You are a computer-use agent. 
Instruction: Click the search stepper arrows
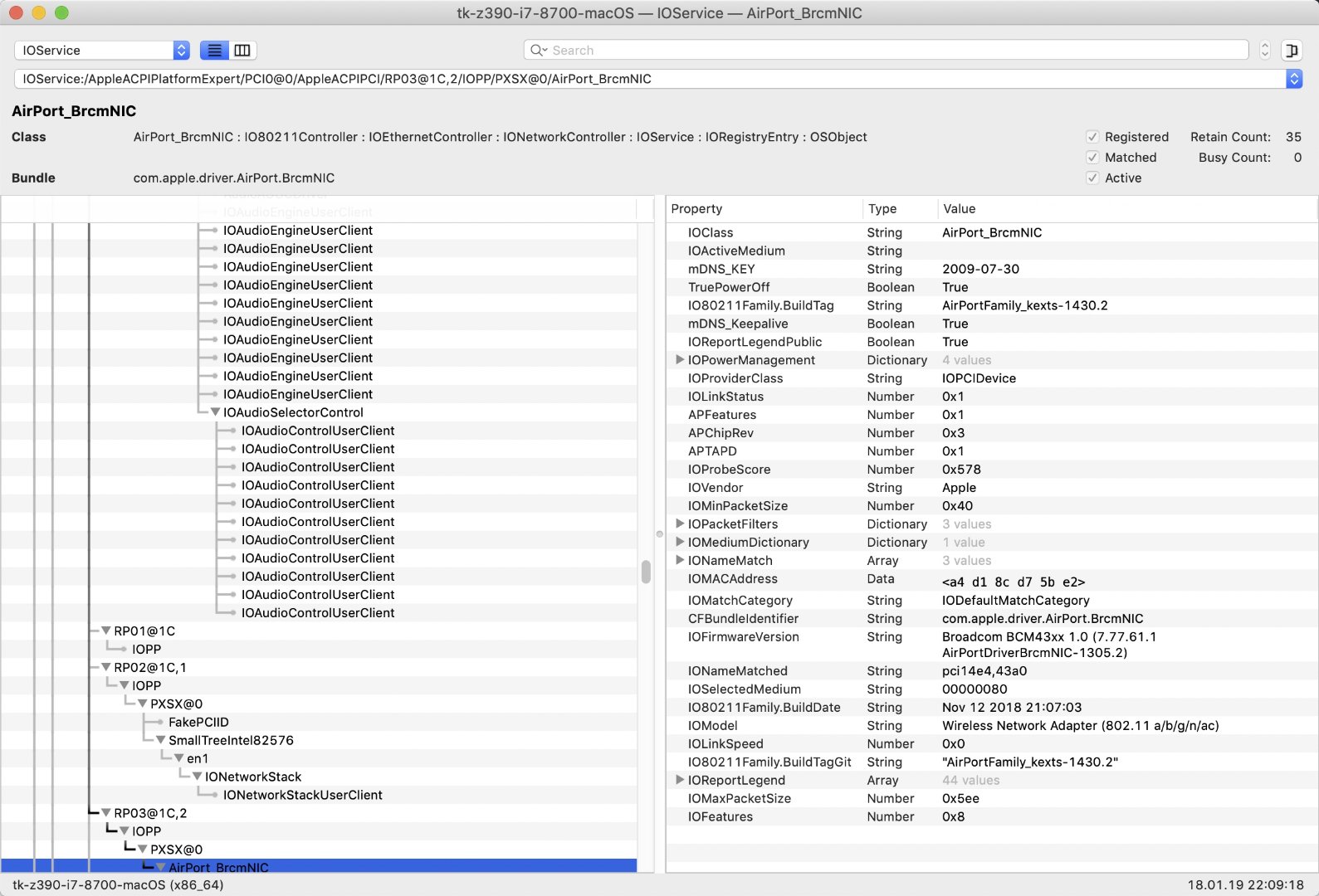[x=1265, y=51]
